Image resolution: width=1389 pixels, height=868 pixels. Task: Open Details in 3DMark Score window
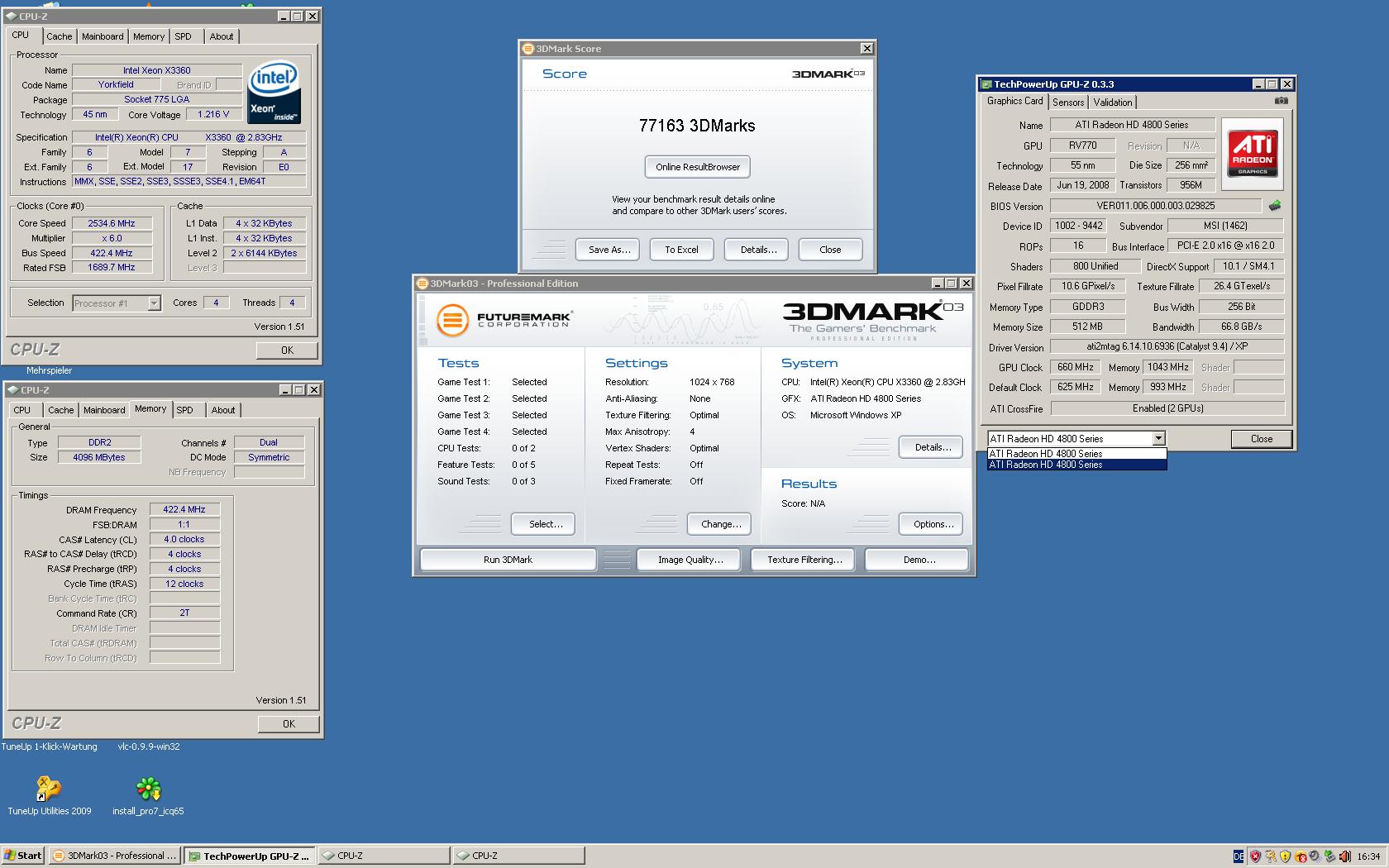point(757,250)
